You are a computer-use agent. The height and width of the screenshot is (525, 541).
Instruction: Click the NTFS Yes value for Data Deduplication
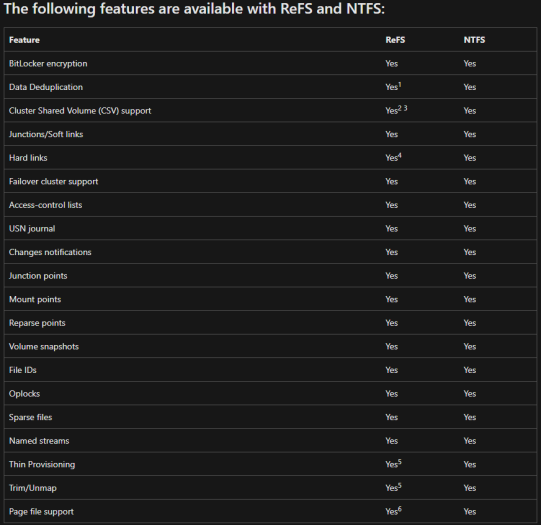click(x=470, y=87)
